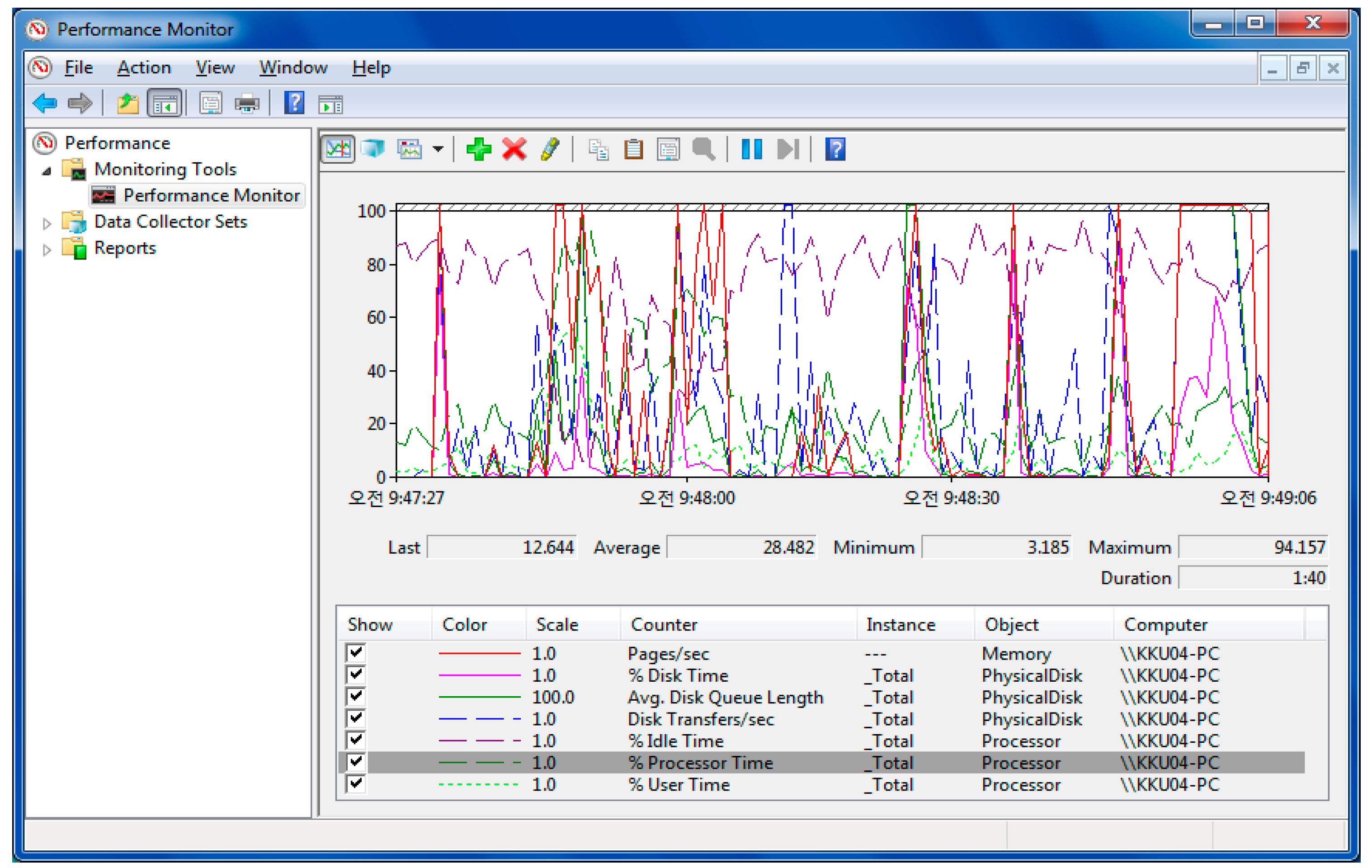Select Reports in the tree
The width and height of the screenshot is (1372, 868).
click(125, 248)
